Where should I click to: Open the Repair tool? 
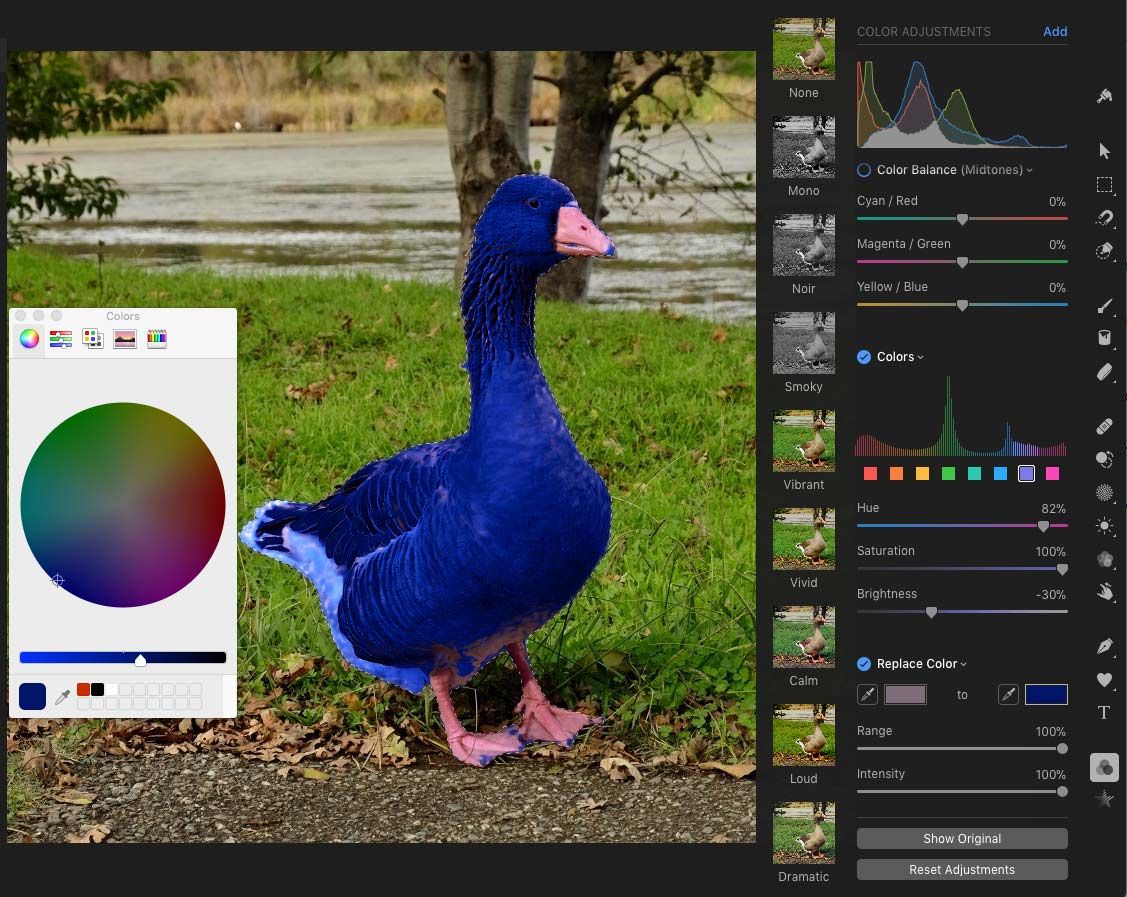(x=1104, y=426)
